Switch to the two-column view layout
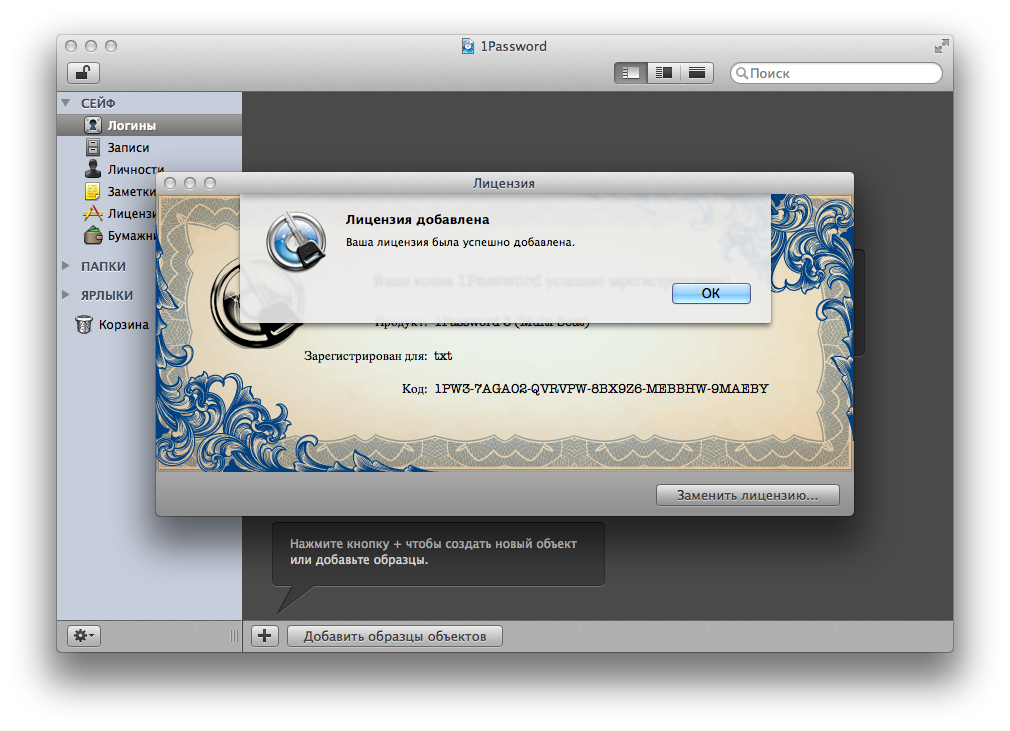Viewport: 1010px width, 731px height. (x=663, y=73)
